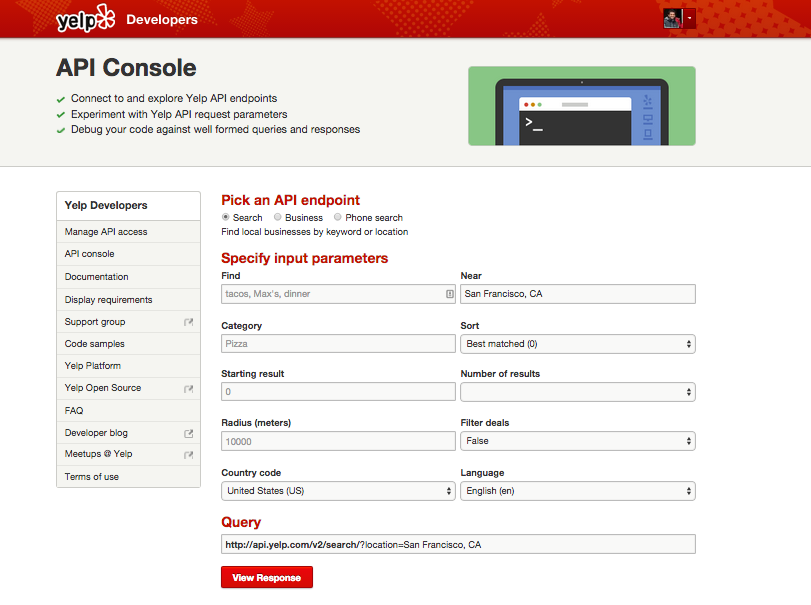
Task: Focus the Find input field
Action: 338,294
